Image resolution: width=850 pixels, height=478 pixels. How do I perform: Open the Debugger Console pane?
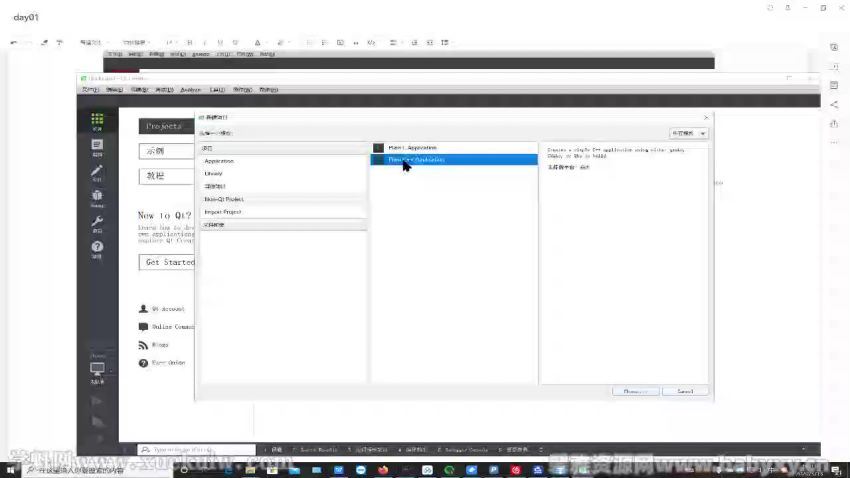462,450
